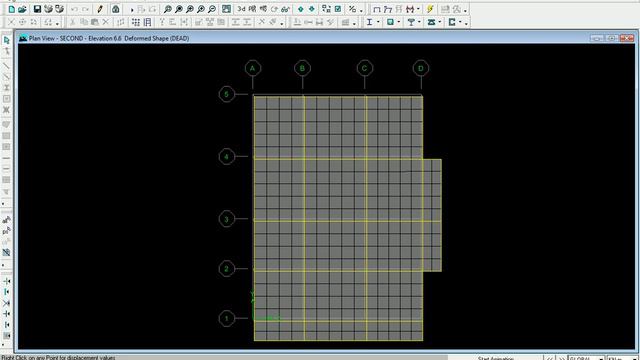Toggle perspective view glasses icon
640x360 pixels.
[x=285, y=9]
